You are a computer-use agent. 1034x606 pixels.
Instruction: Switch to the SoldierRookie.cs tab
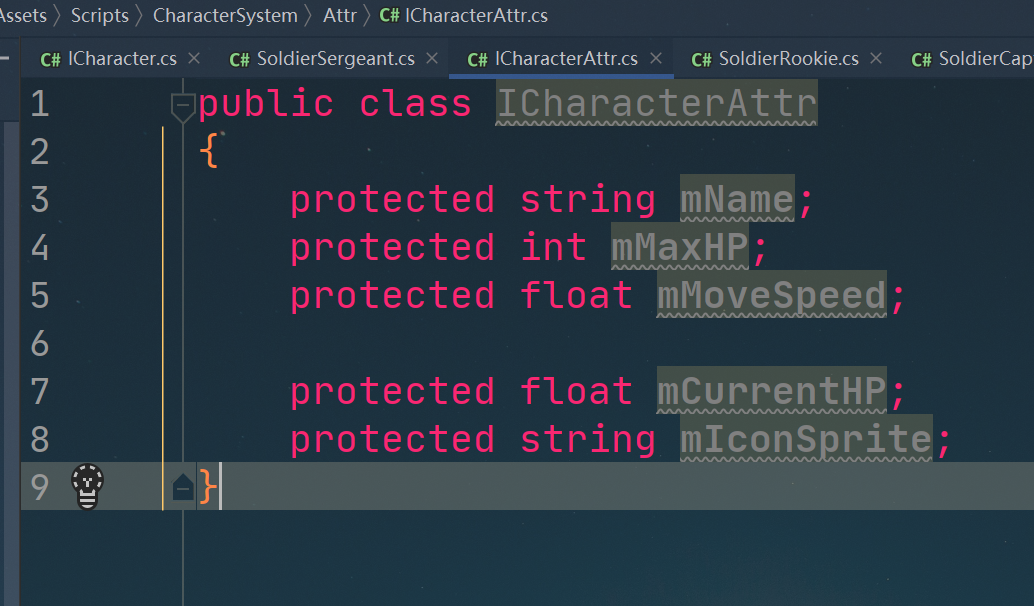tap(788, 59)
